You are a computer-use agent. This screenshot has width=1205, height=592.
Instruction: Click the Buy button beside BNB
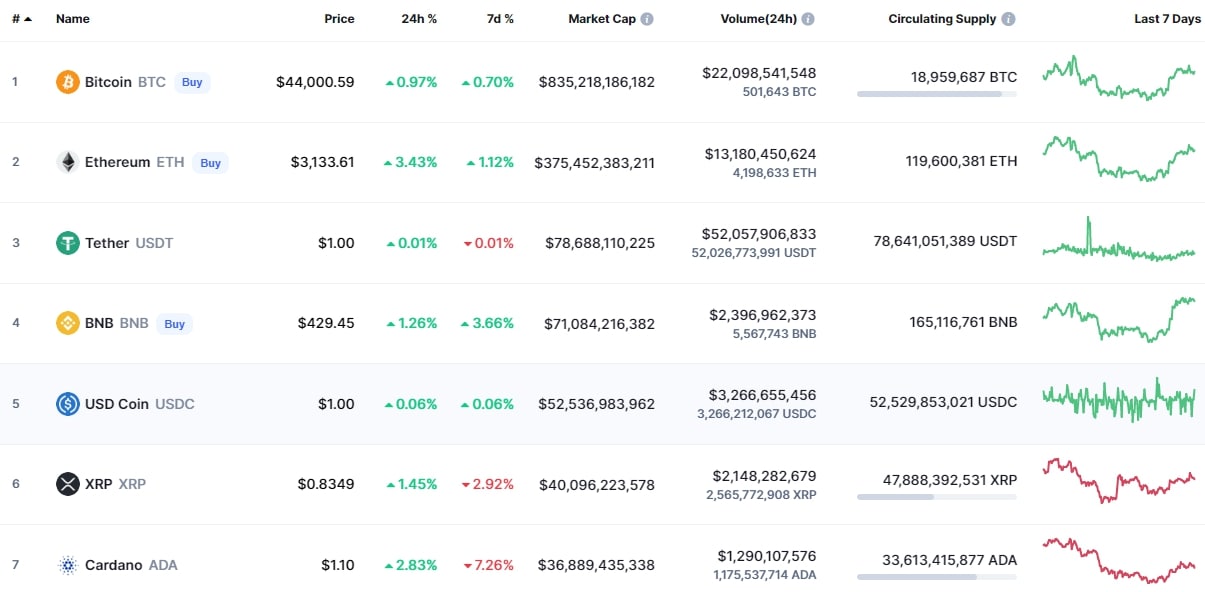pos(175,324)
